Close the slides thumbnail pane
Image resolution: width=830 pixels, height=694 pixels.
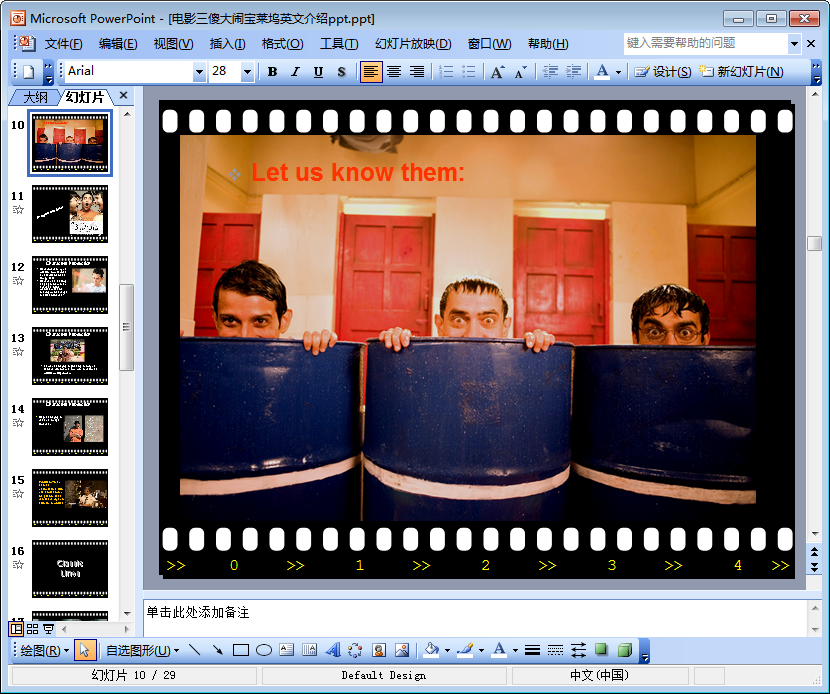click(123, 95)
